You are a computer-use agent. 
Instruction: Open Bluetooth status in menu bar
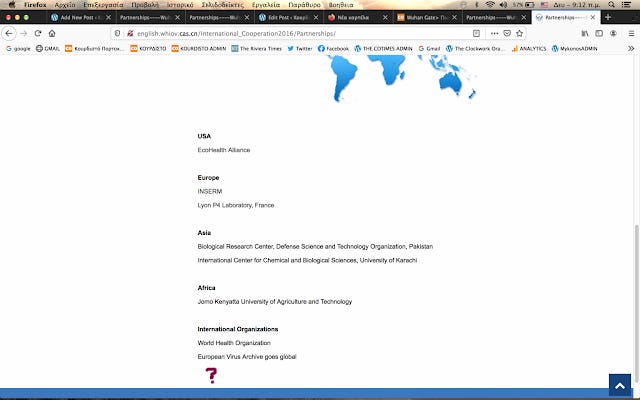point(476,5)
